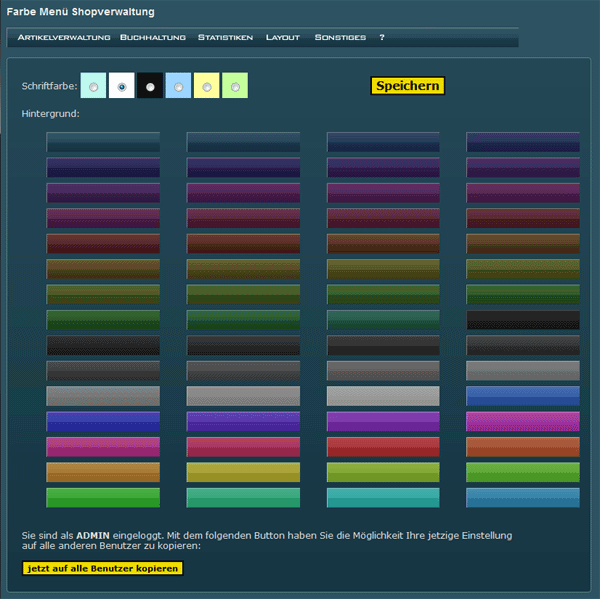Select the crimson-rose swatch left of red
Screen dimensions: 600x599
click(x=243, y=447)
